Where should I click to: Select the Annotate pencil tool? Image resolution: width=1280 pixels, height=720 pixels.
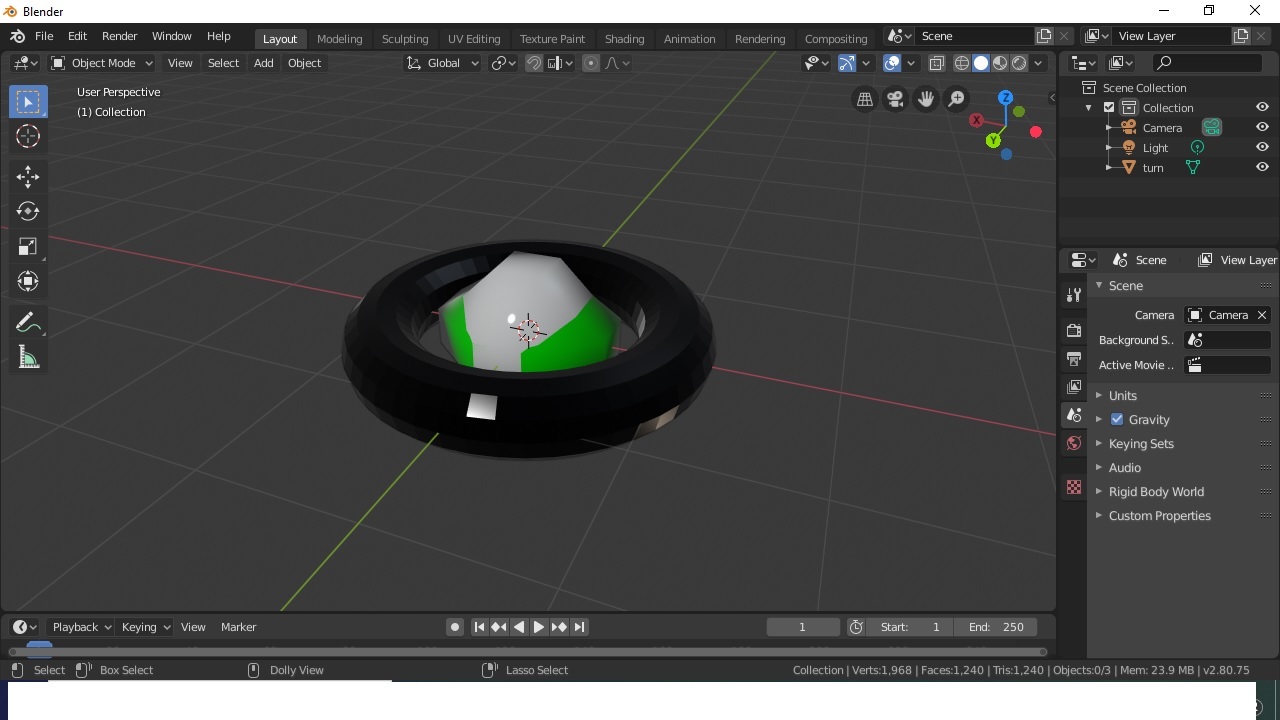(28, 322)
